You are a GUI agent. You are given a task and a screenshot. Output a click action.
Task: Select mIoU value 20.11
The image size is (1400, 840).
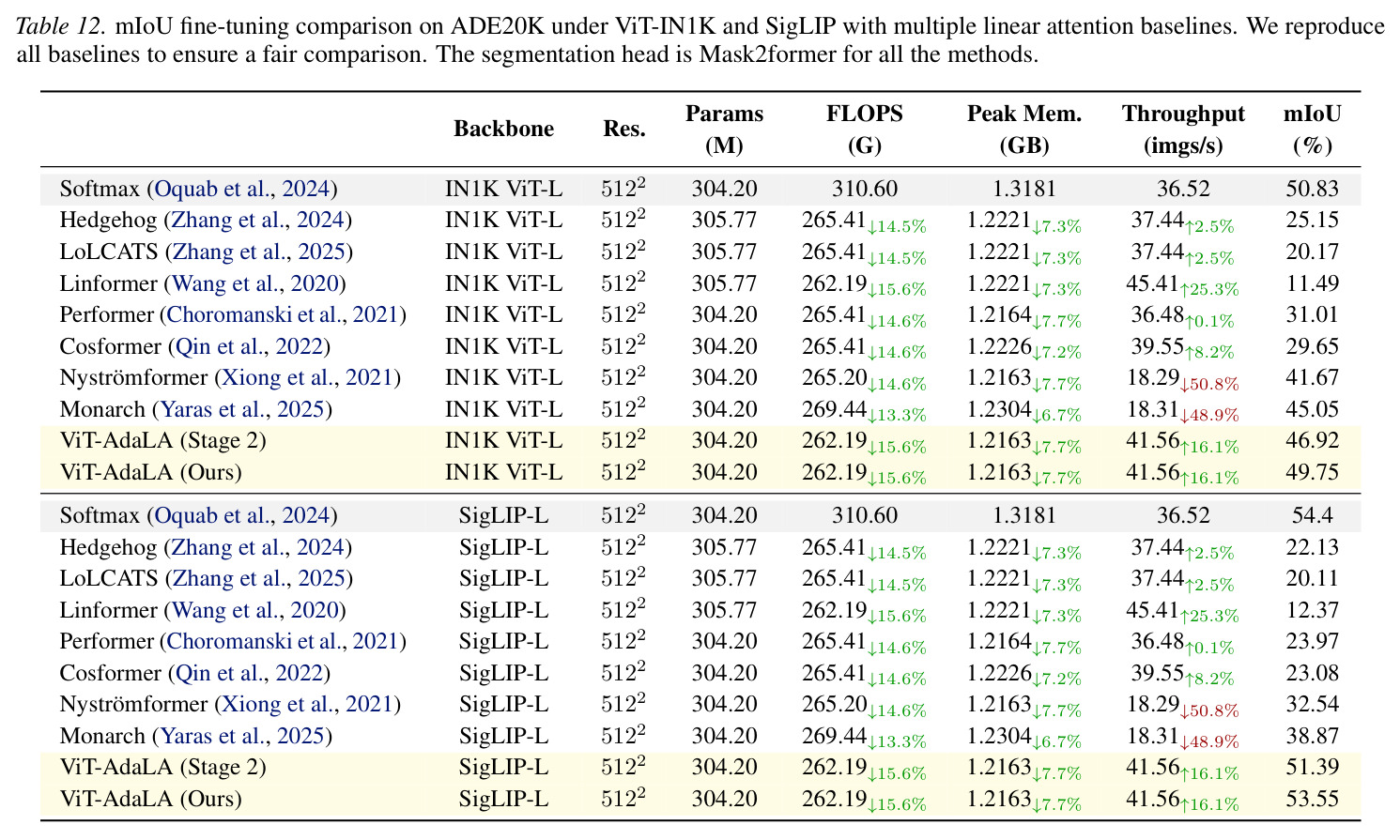(1313, 578)
